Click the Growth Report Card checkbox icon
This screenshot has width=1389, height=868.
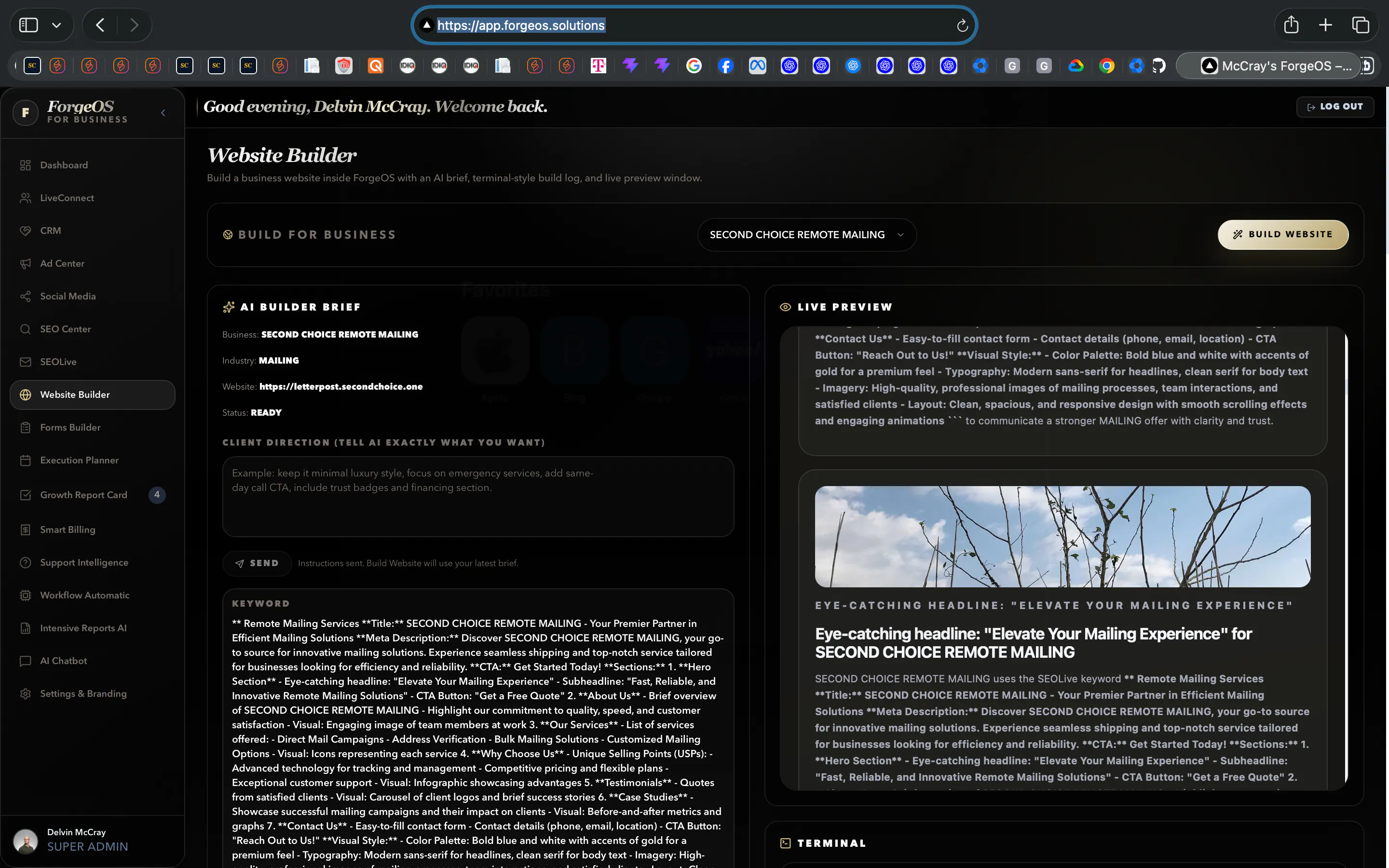pos(25,495)
